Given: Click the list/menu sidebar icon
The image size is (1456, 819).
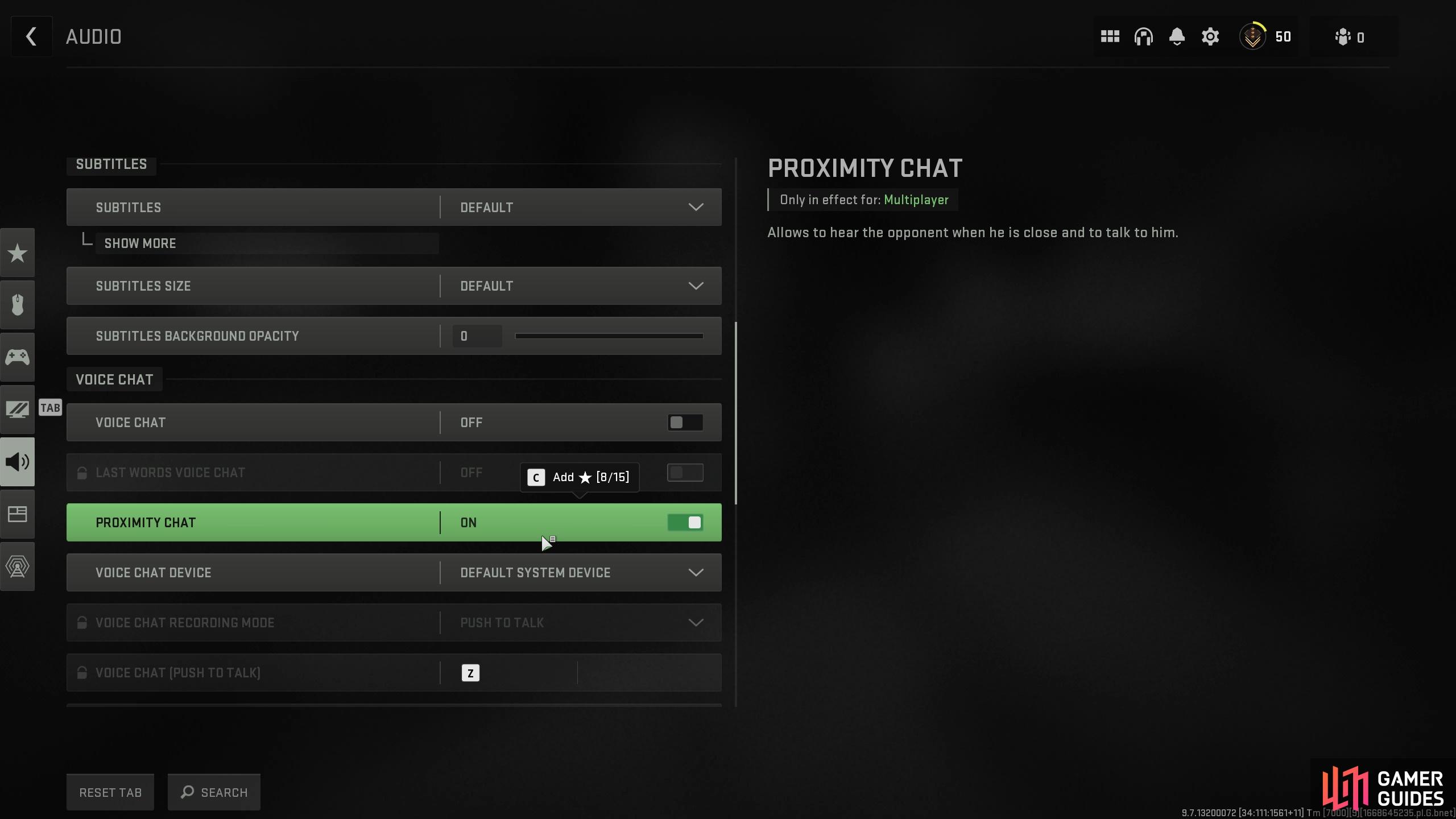Looking at the screenshot, I should [17, 514].
